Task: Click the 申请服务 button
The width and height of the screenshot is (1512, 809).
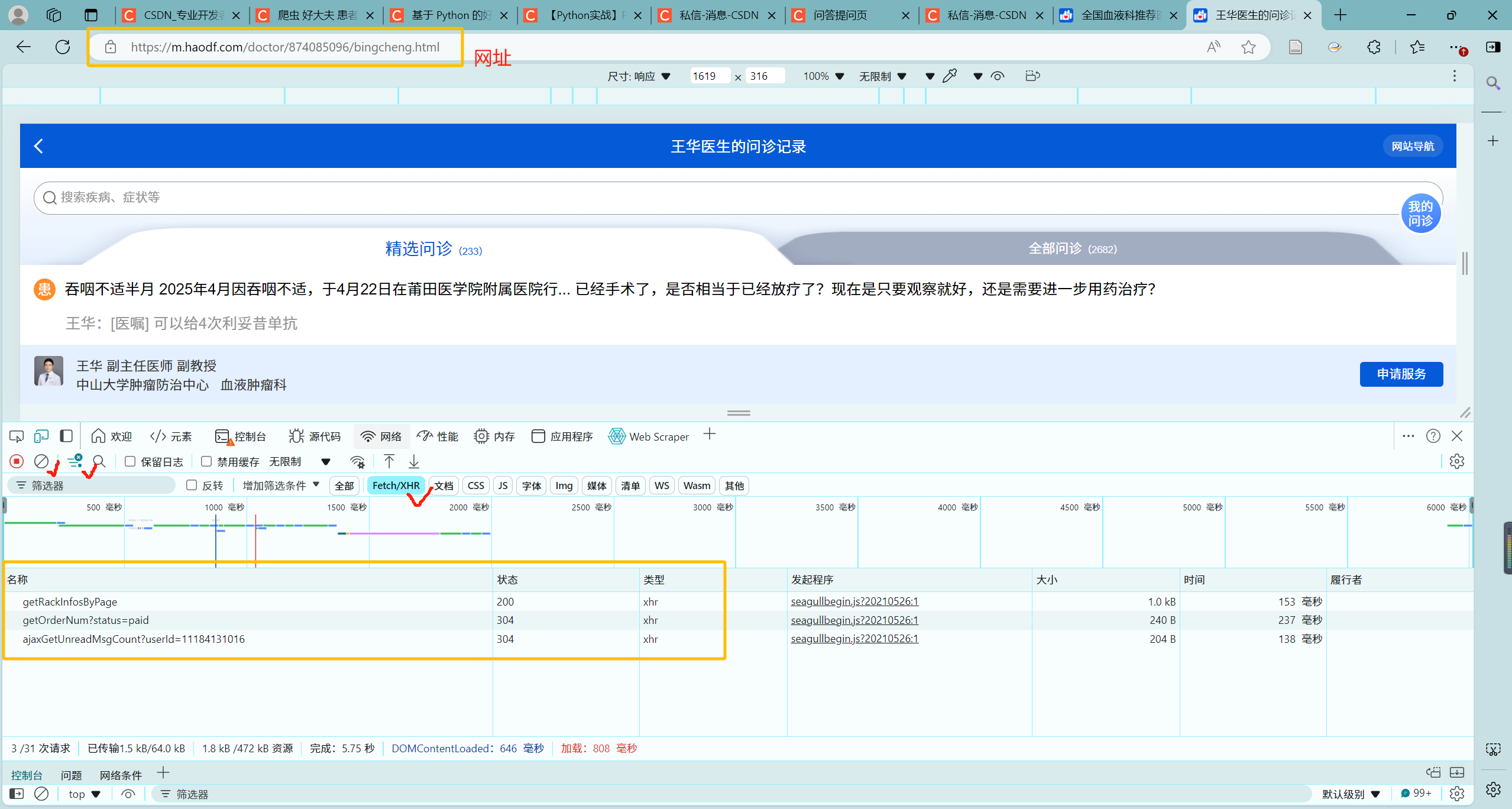Action: click(x=1401, y=374)
